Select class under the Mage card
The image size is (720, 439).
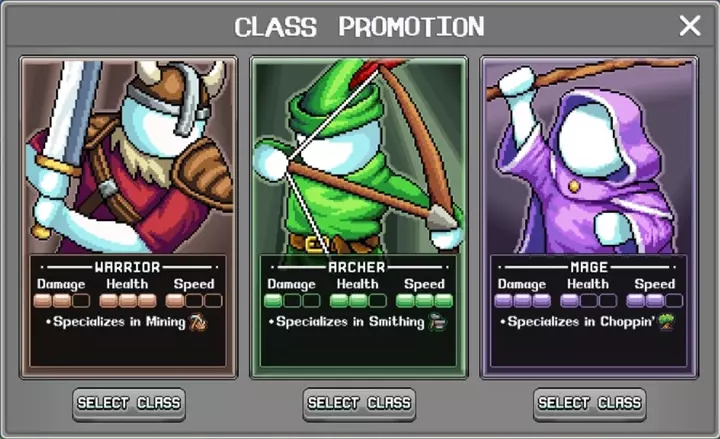coord(590,404)
